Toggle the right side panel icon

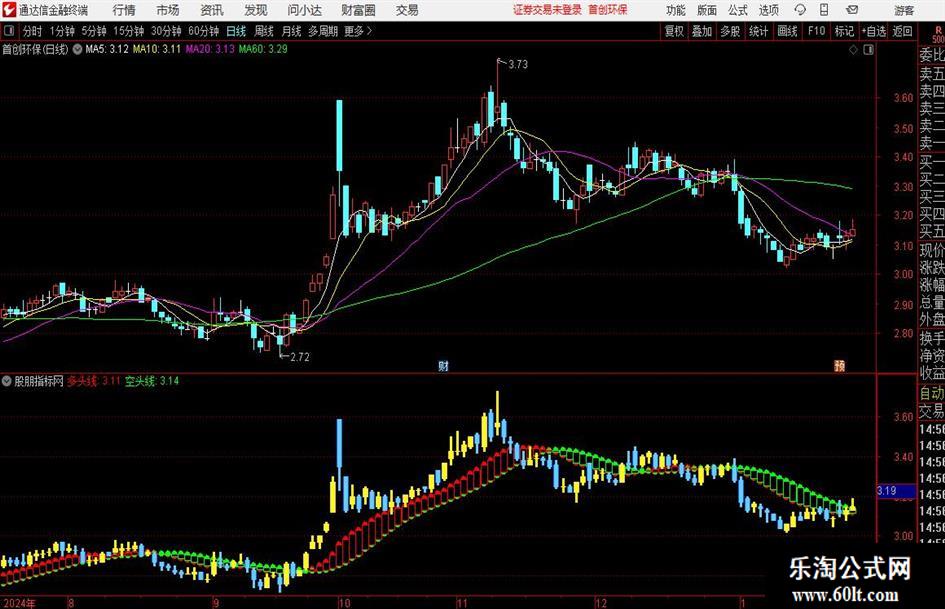tap(868, 50)
